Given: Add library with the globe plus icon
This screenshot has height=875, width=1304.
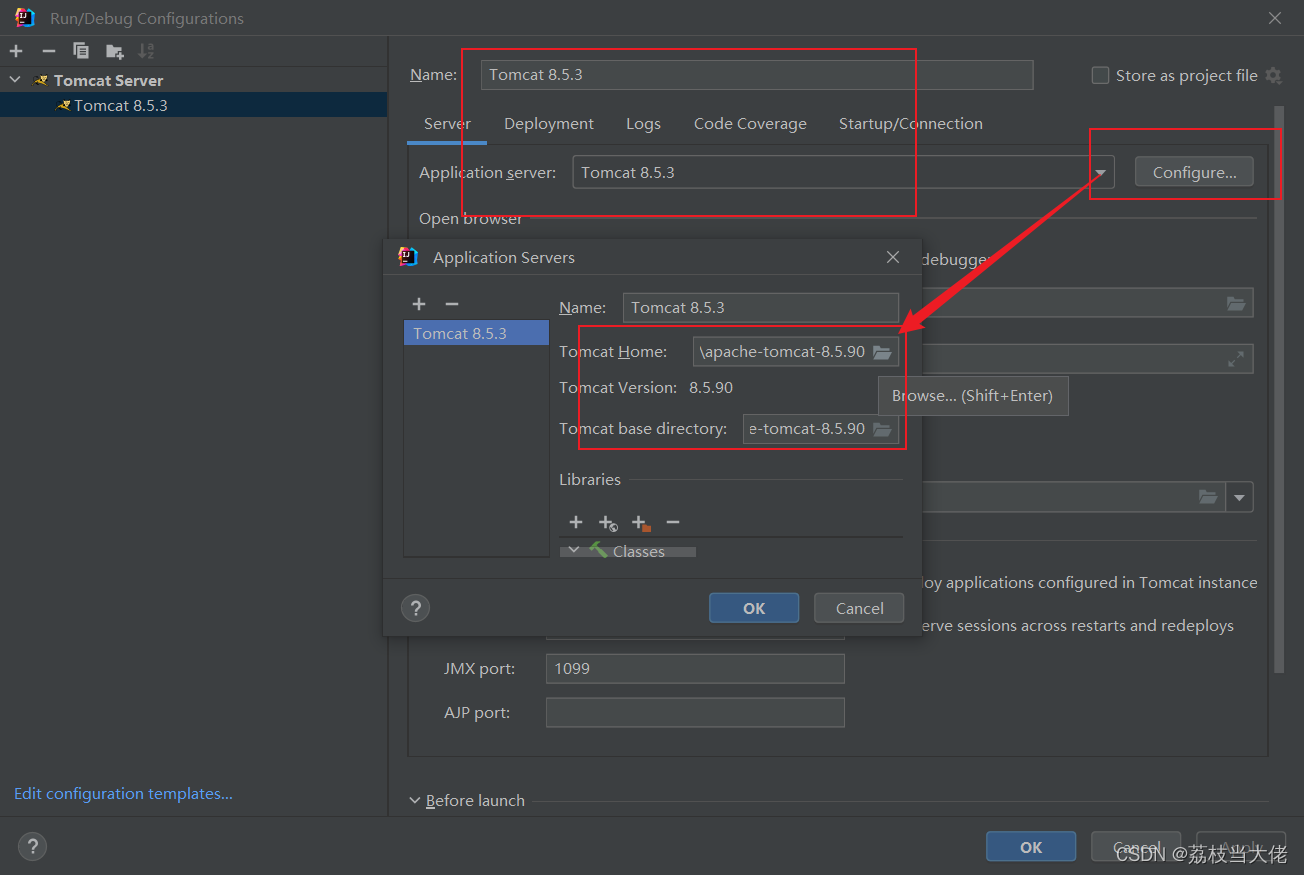Looking at the screenshot, I should tap(608, 522).
